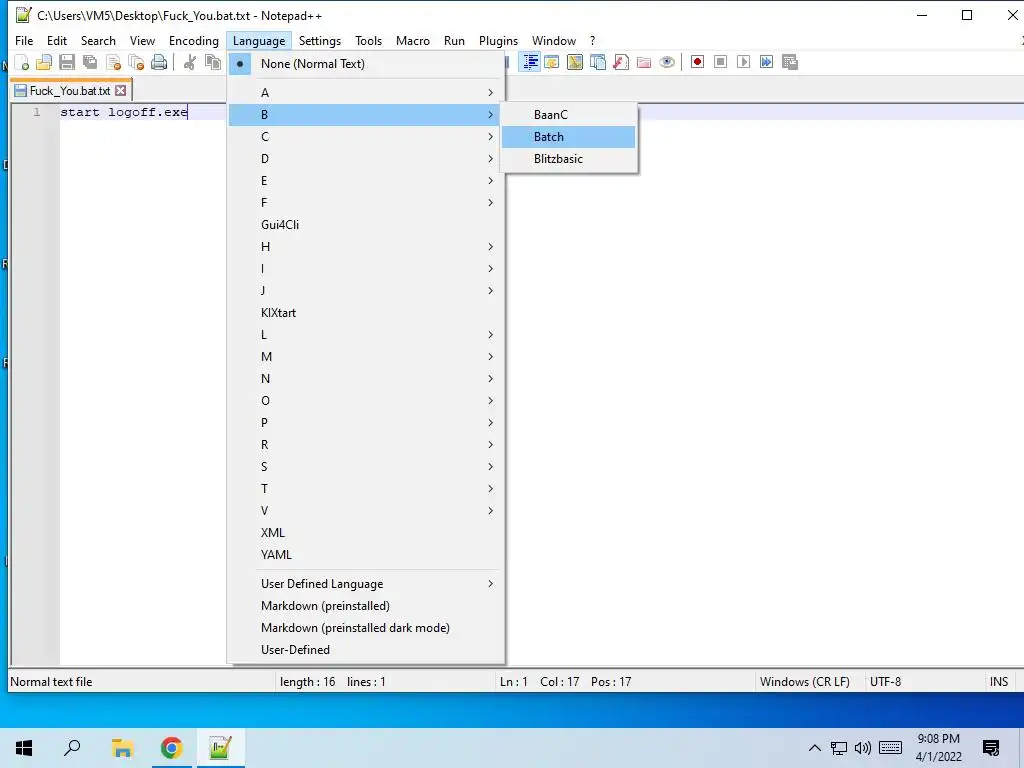Click the Start Recording macro icon
Image resolution: width=1024 pixels, height=768 pixels.
click(x=697, y=62)
